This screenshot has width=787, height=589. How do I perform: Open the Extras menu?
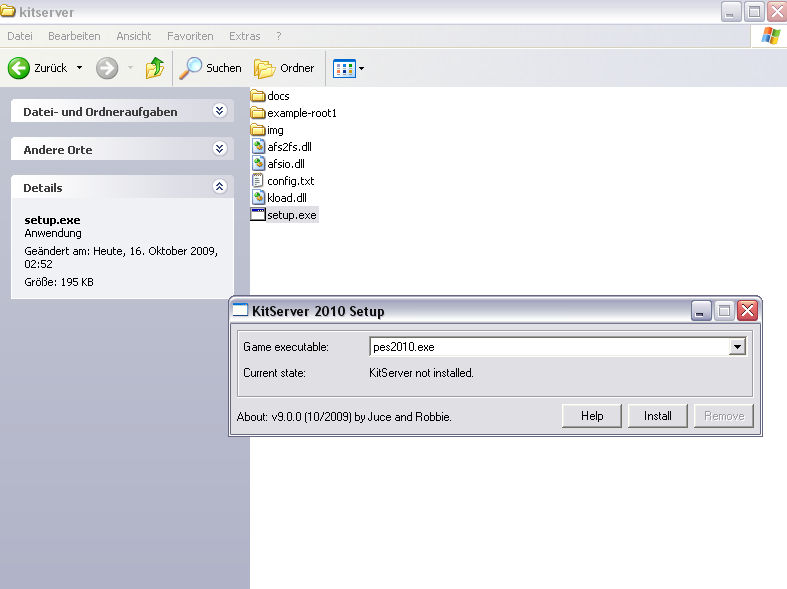click(x=244, y=36)
